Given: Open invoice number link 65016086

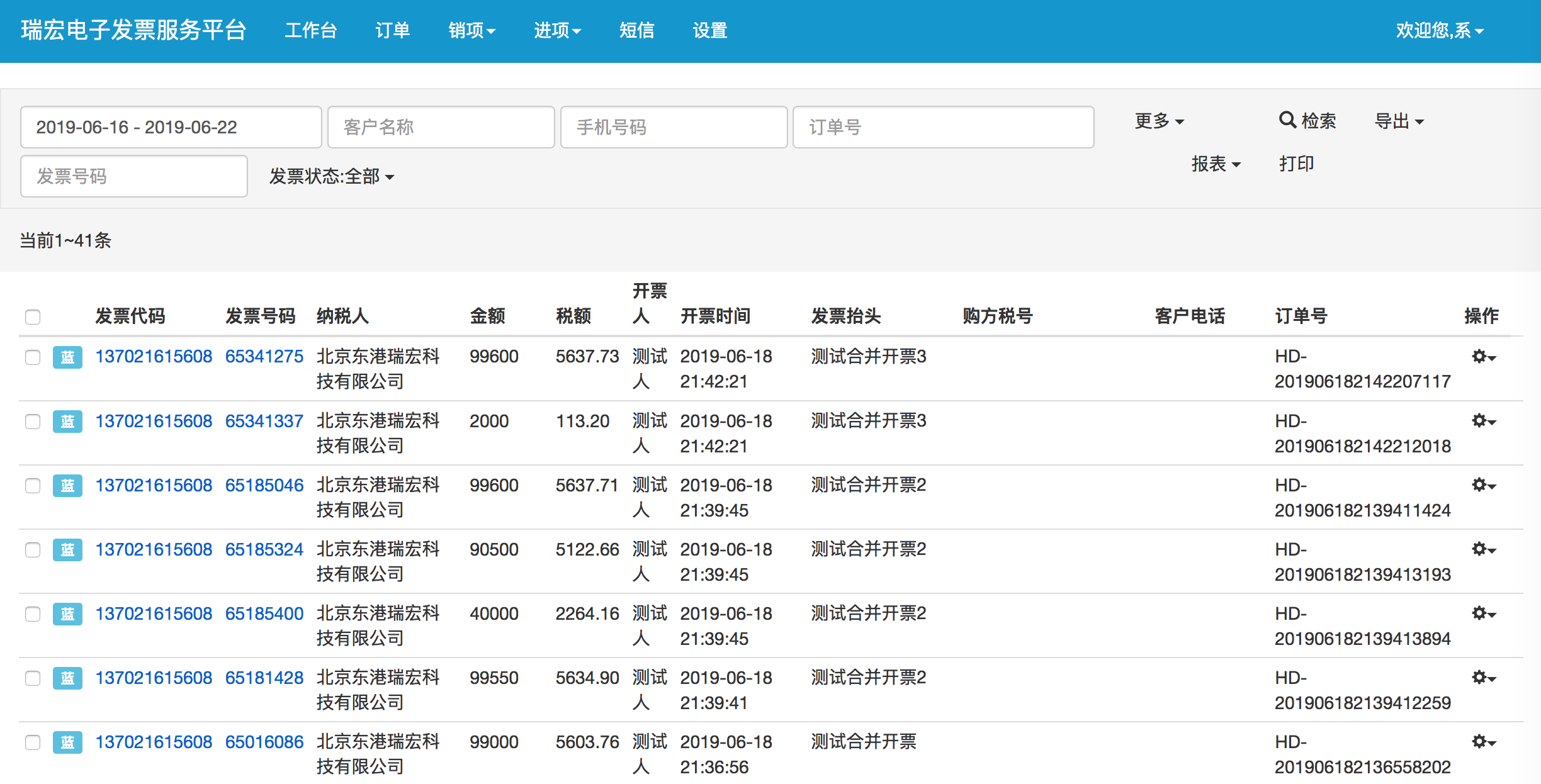Looking at the screenshot, I should click(264, 742).
